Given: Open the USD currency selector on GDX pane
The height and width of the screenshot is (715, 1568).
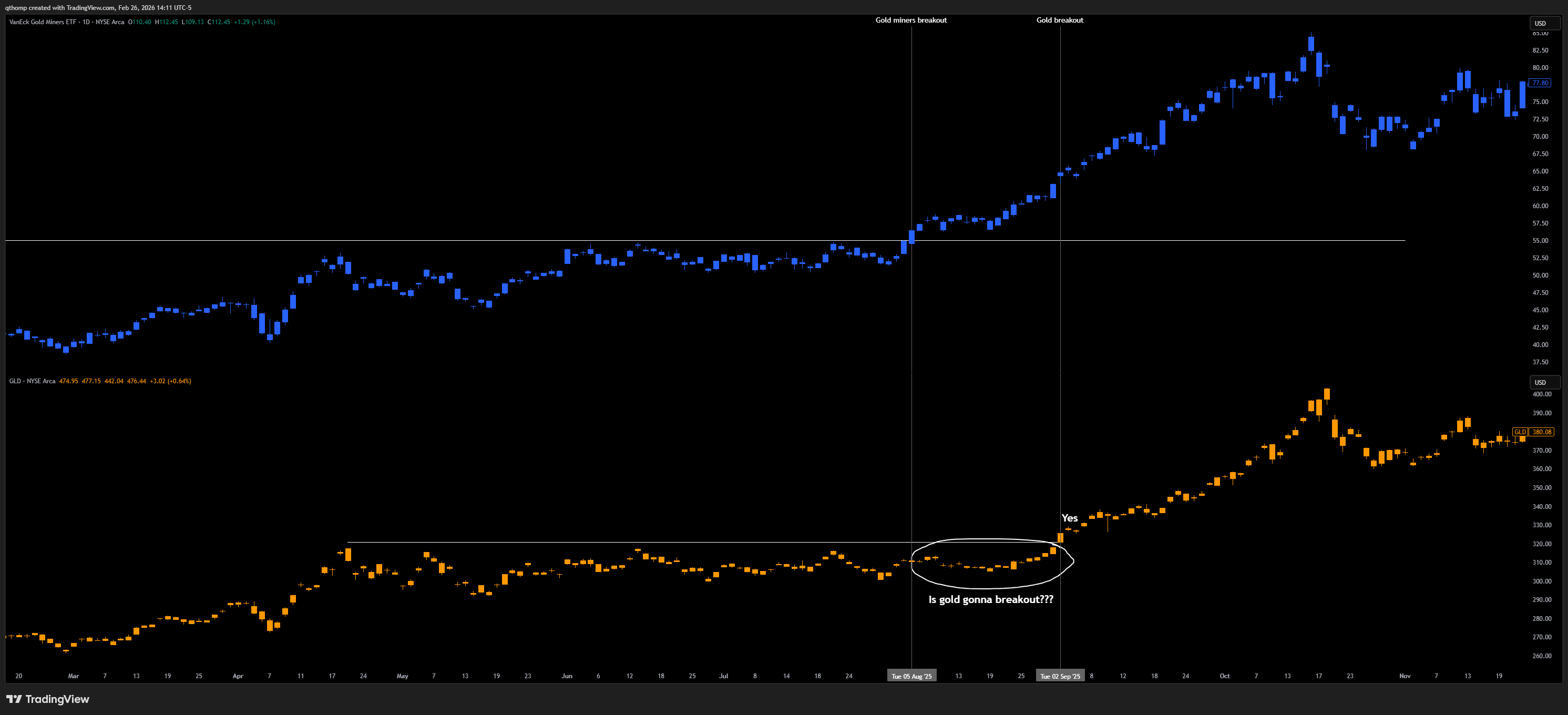Looking at the screenshot, I should point(1544,23).
